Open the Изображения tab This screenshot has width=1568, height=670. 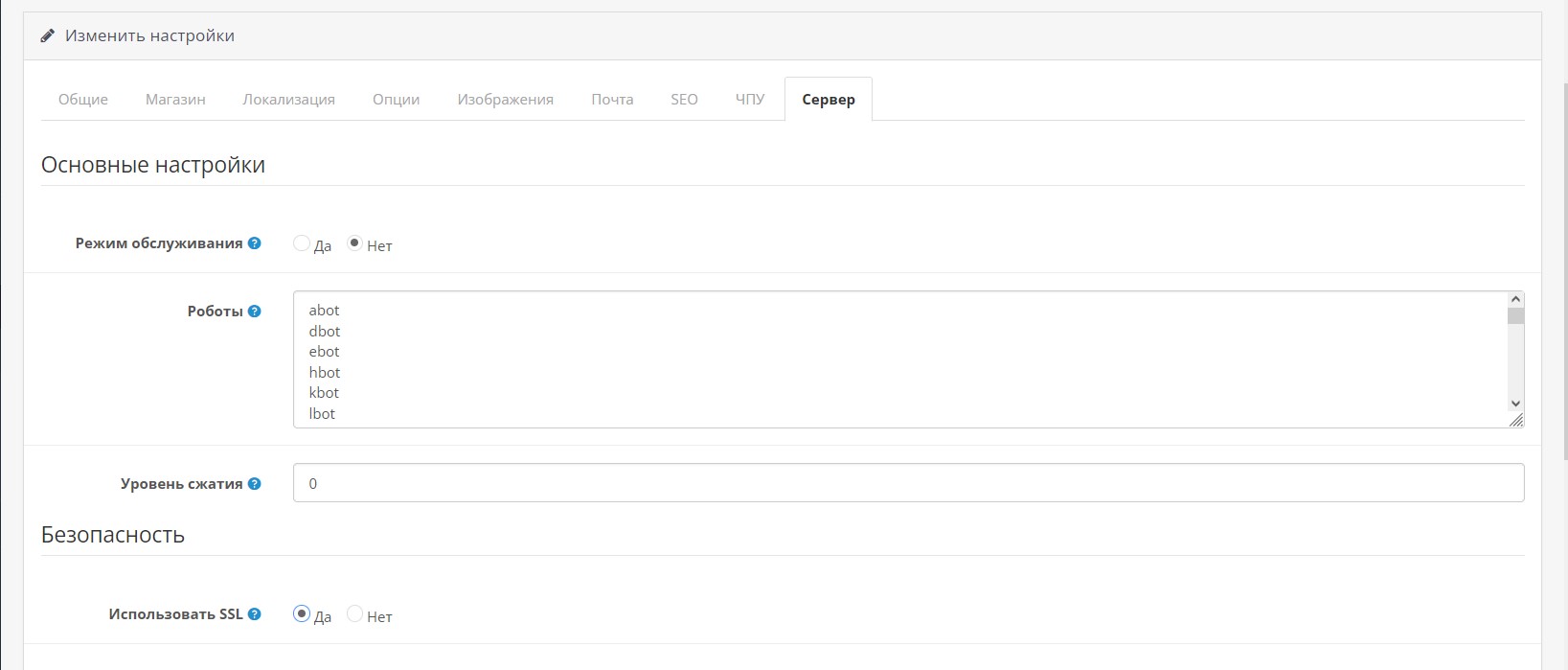506,99
